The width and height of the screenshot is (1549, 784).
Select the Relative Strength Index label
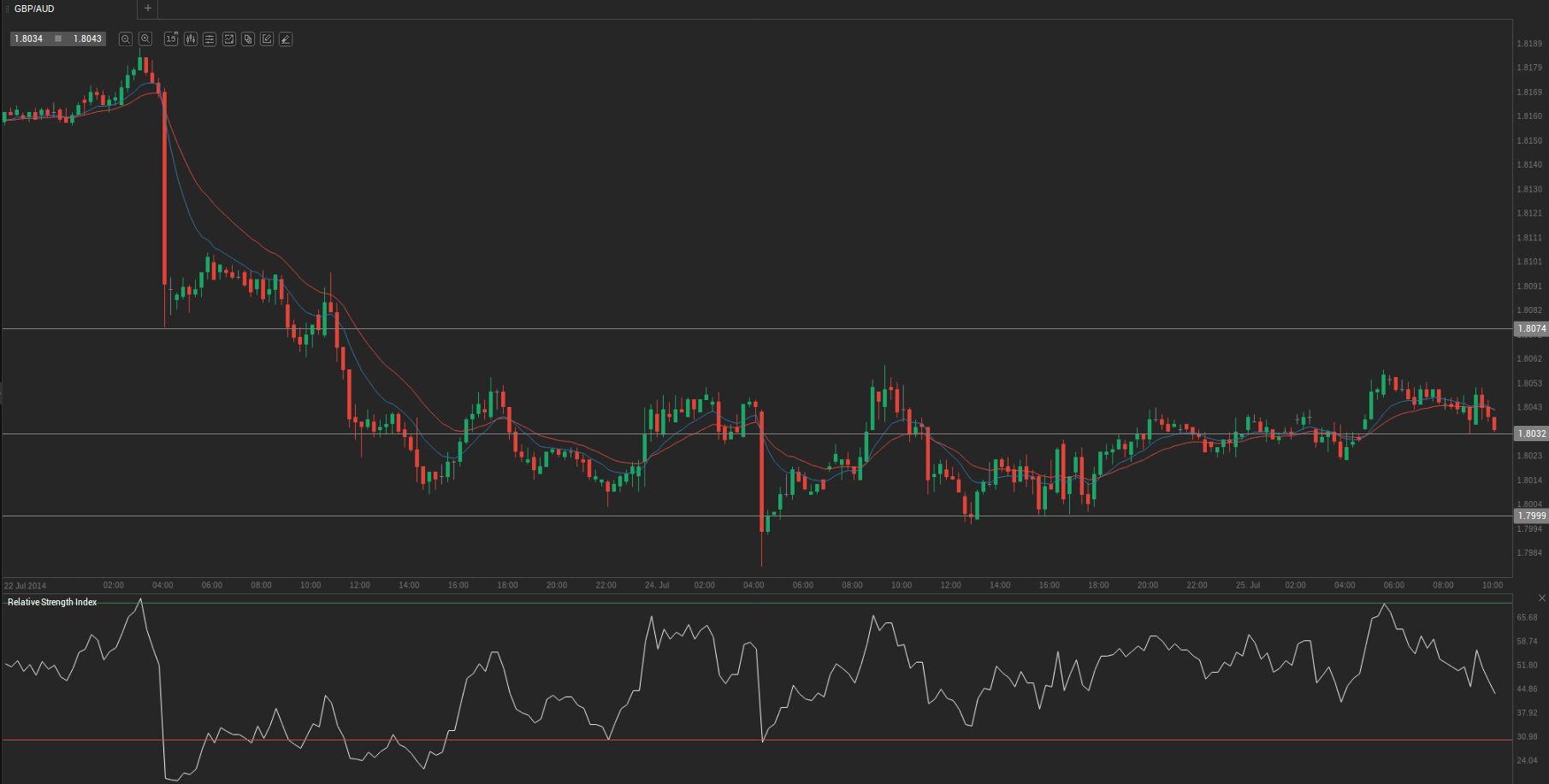click(x=52, y=603)
